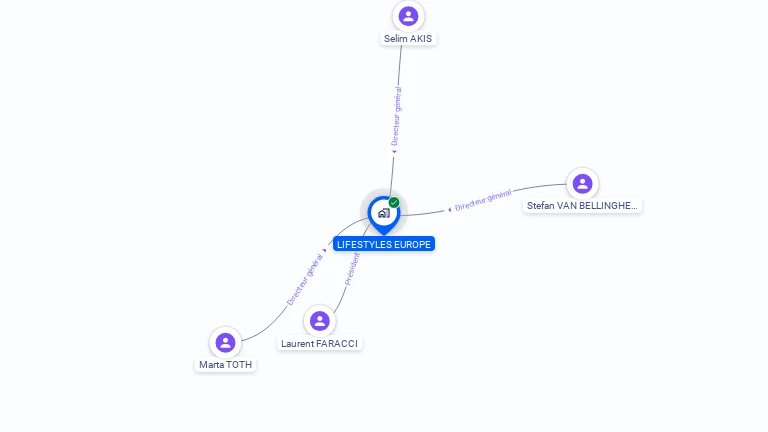
Task: Click arrow marker on Stefan VAN BELLINGHE edge
Action: pos(449,210)
